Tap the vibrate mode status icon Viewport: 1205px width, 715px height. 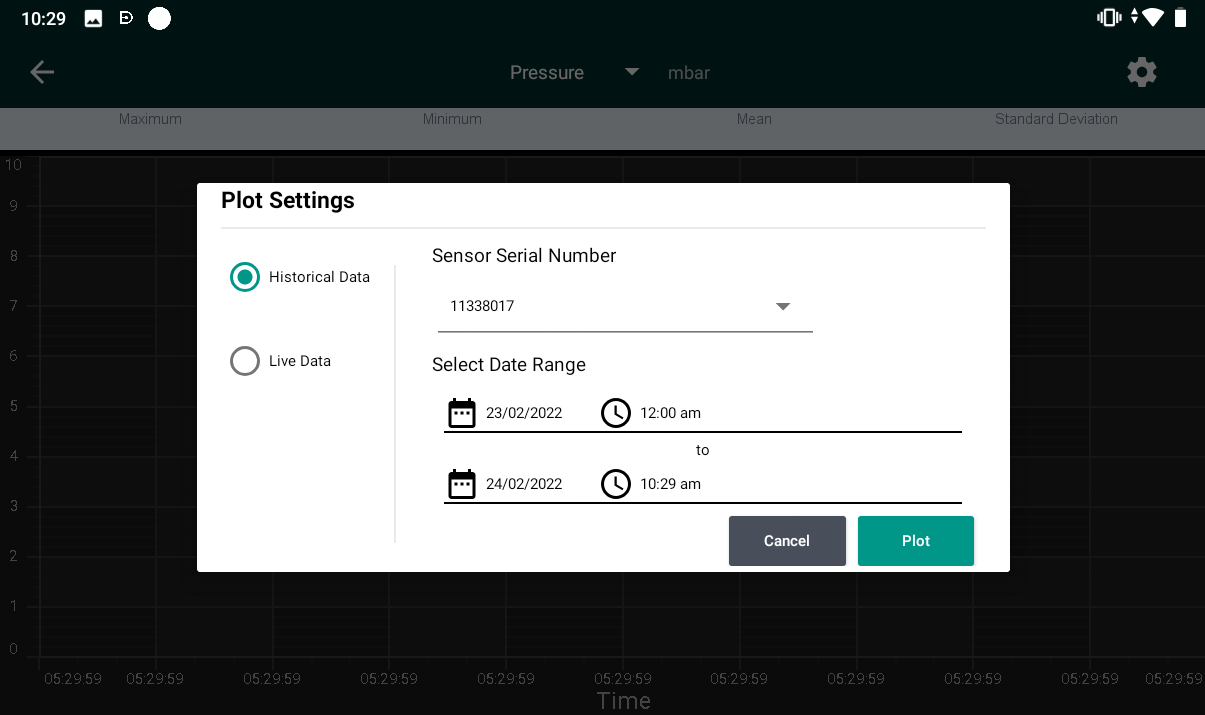click(x=1108, y=17)
